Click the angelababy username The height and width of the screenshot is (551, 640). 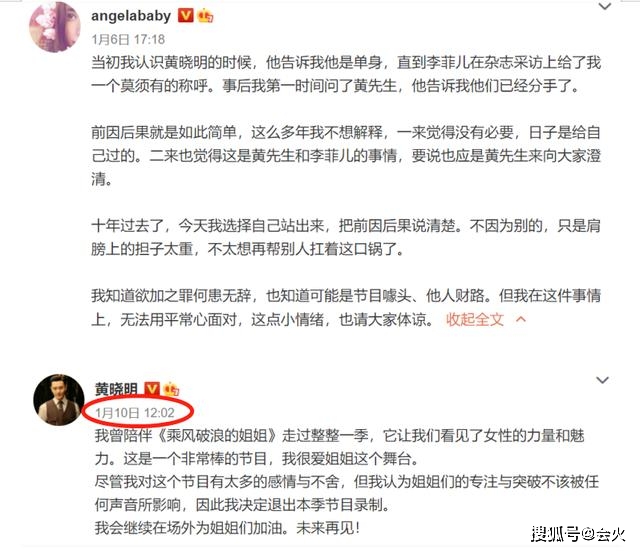click(131, 16)
